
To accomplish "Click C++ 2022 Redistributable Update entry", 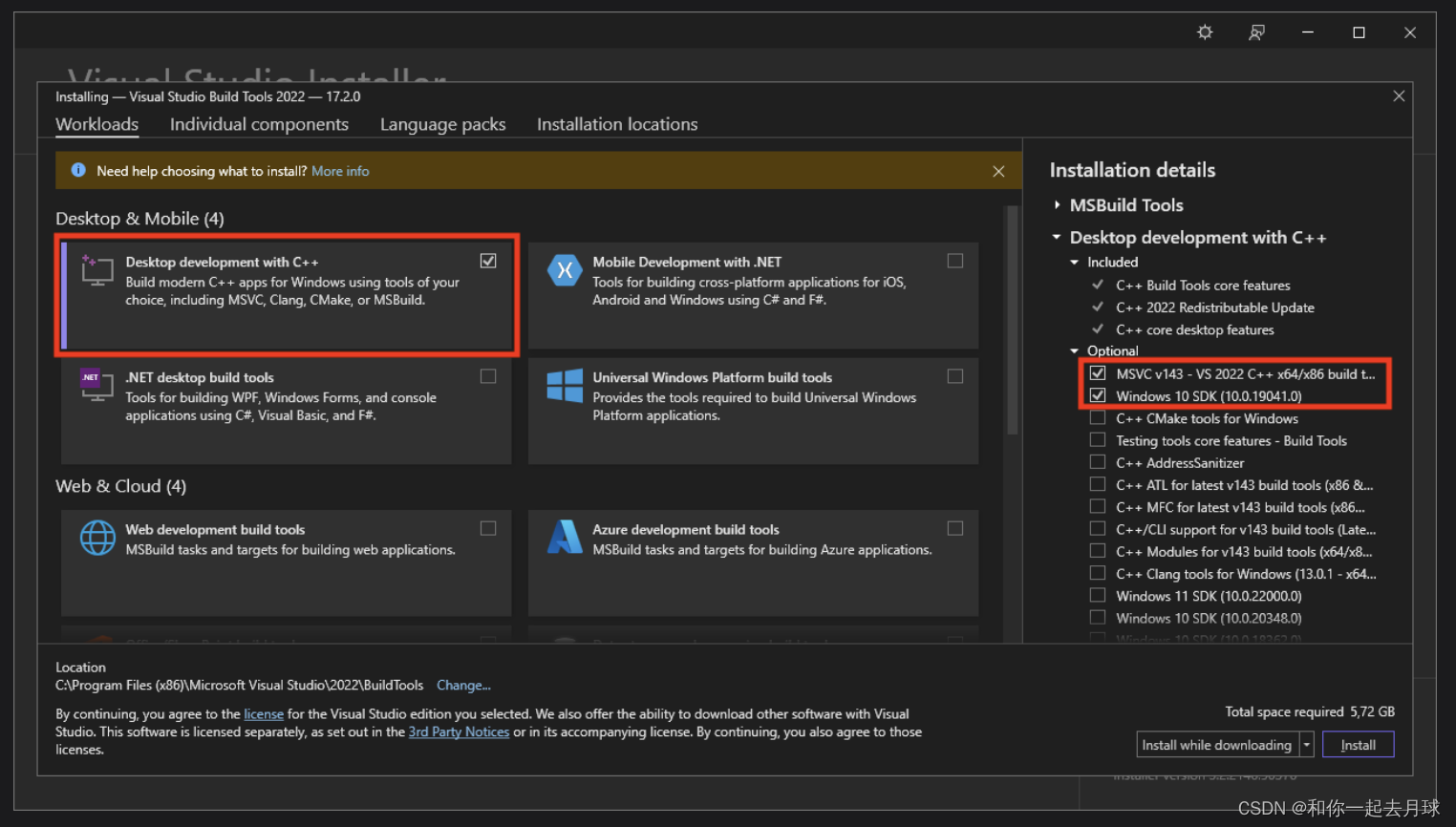I will (x=1215, y=307).
